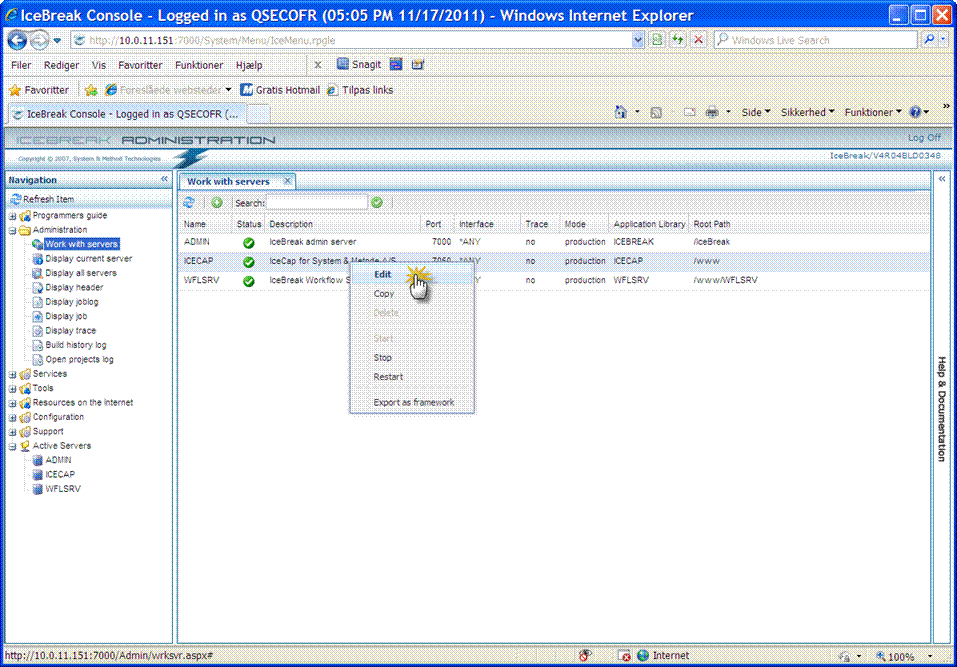The height and width of the screenshot is (667, 957).
Task: Click the read mail envelope icon
Action: click(x=690, y=112)
